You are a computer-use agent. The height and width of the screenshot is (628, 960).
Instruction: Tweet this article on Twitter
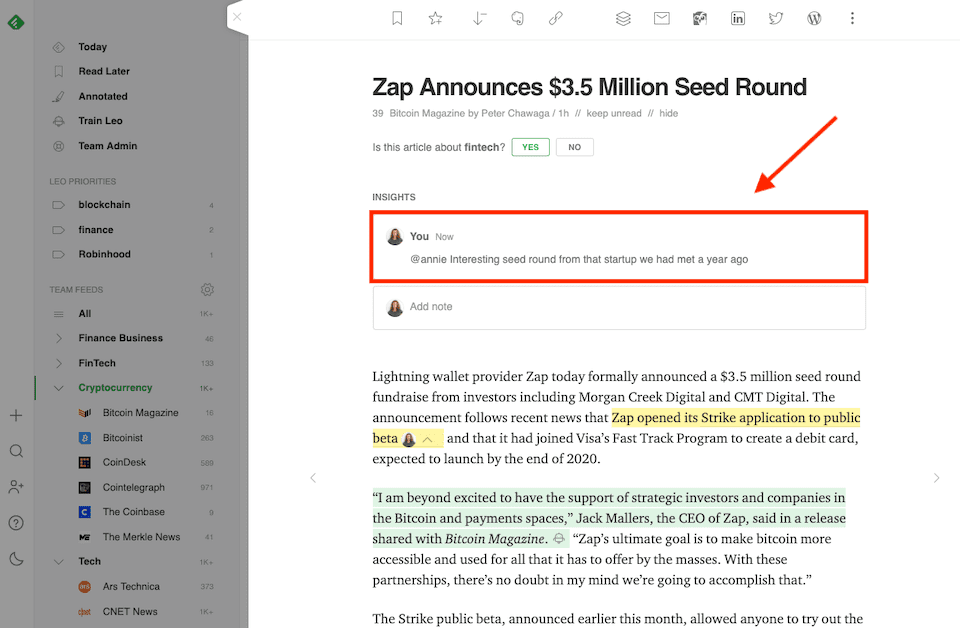coord(776,18)
